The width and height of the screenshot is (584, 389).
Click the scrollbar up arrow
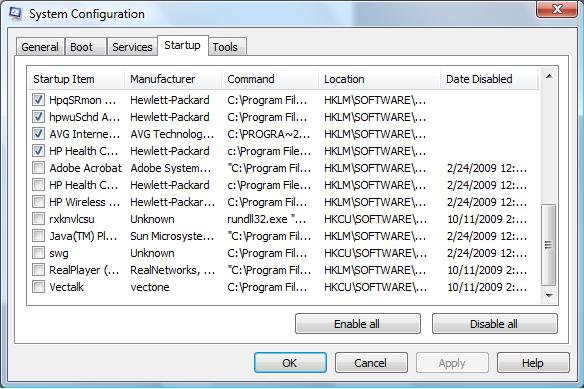point(549,76)
